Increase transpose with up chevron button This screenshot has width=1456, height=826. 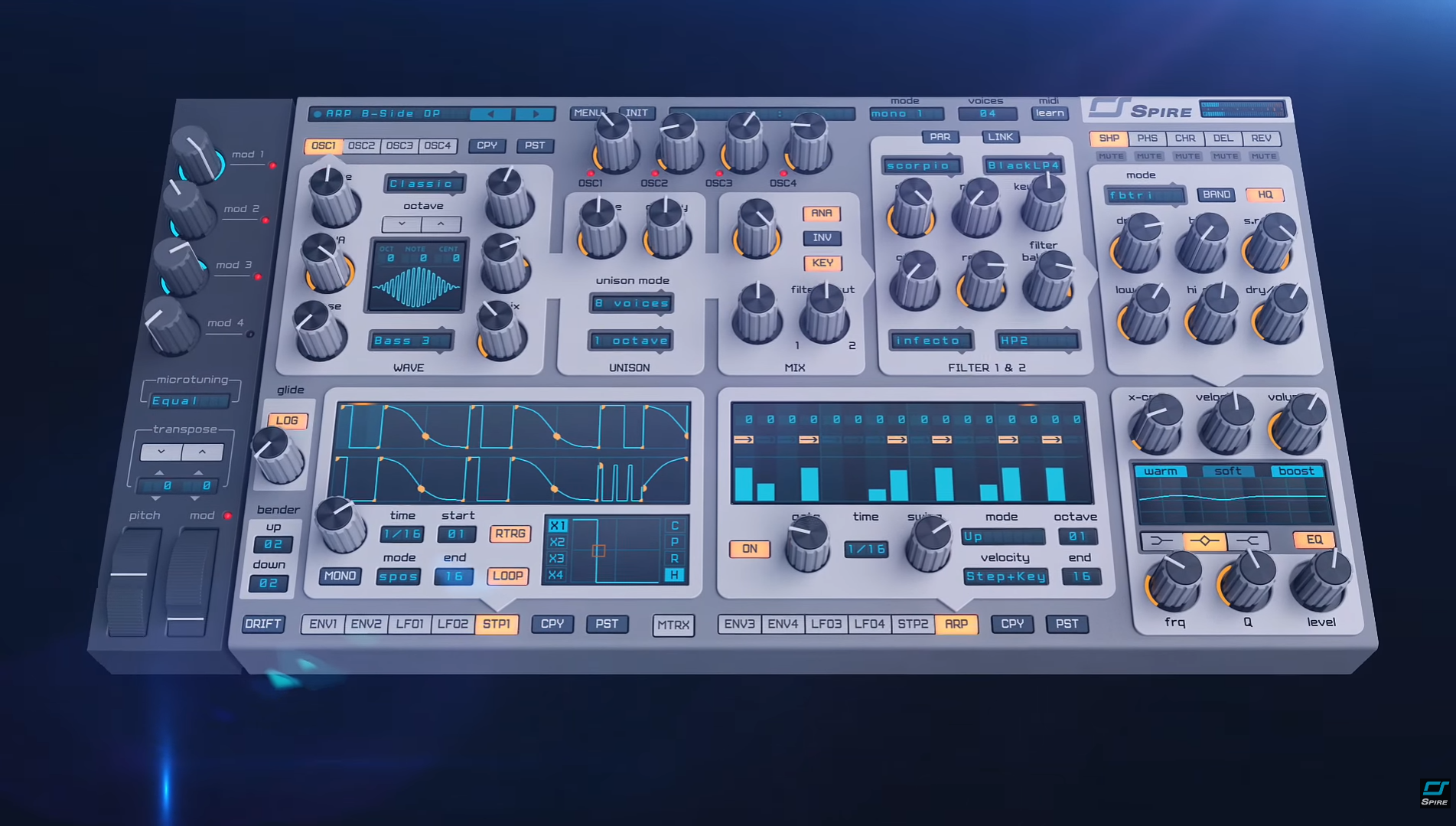point(203,452)
